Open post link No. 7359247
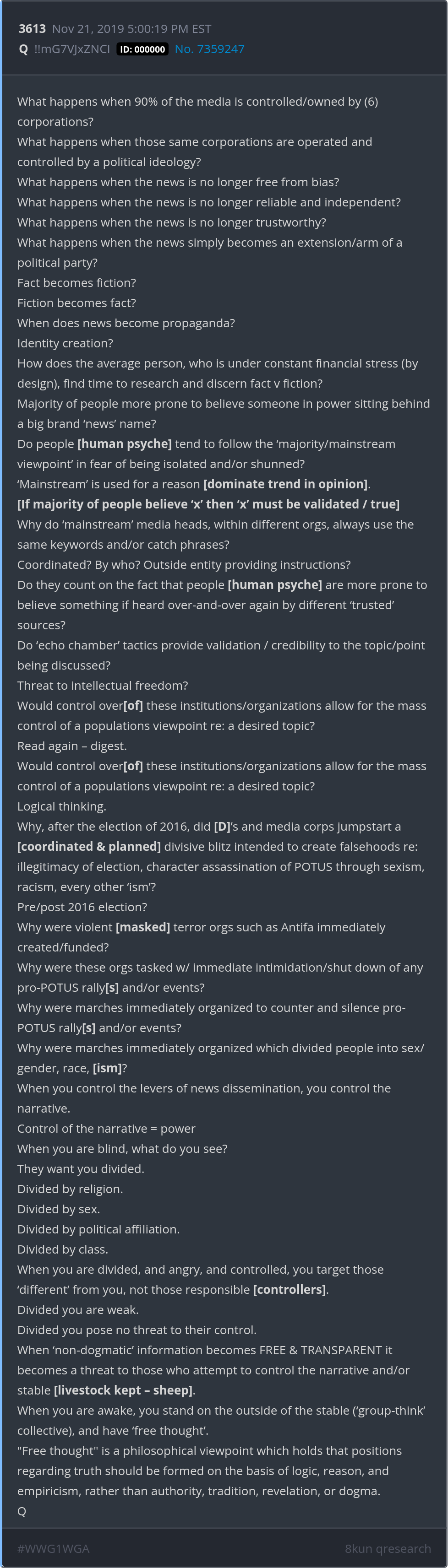The height and width of the screenshot is (1568, 448). pos(209,49)
